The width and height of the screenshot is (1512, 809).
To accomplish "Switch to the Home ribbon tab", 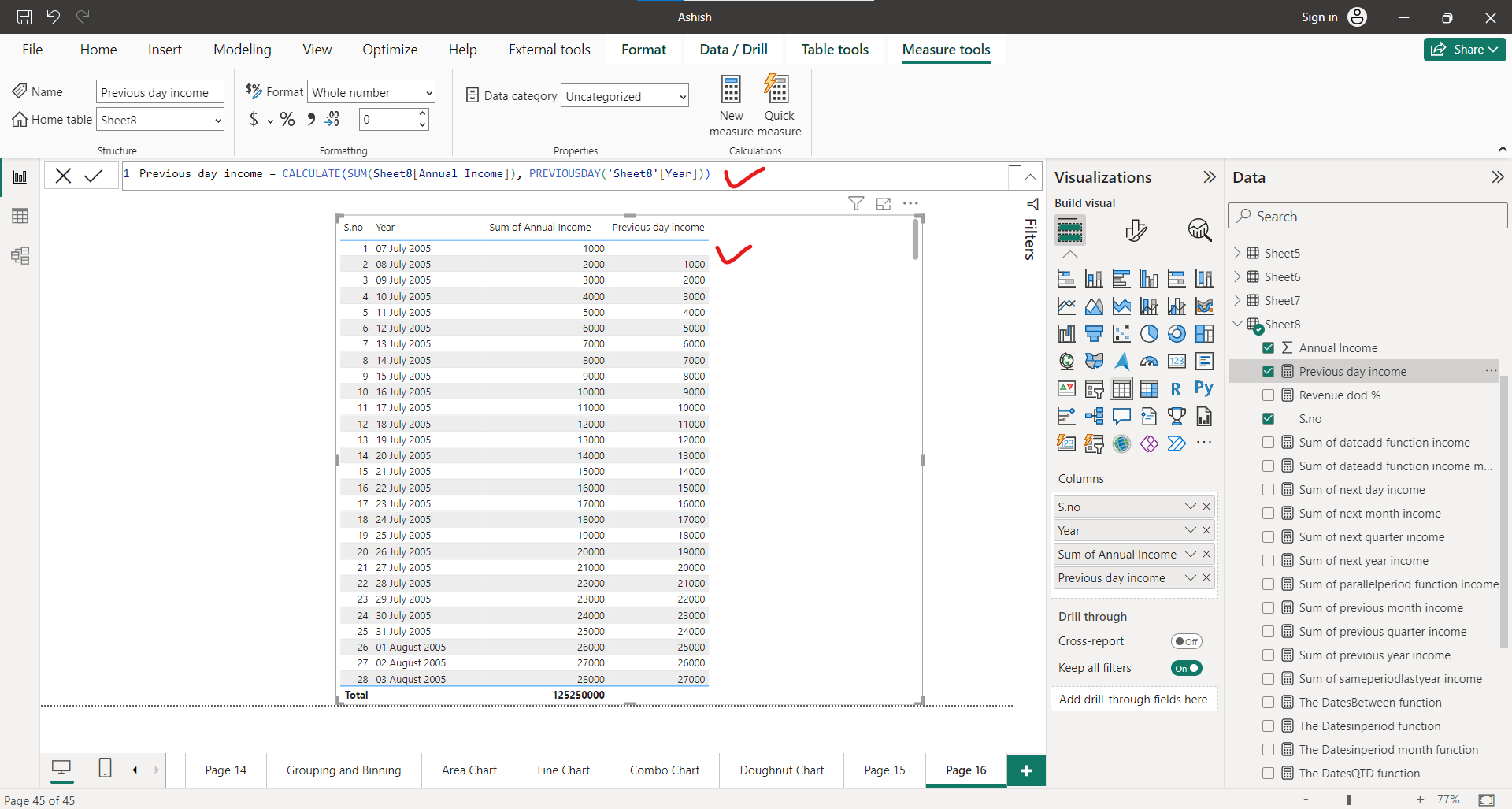I will pos(98,49).
